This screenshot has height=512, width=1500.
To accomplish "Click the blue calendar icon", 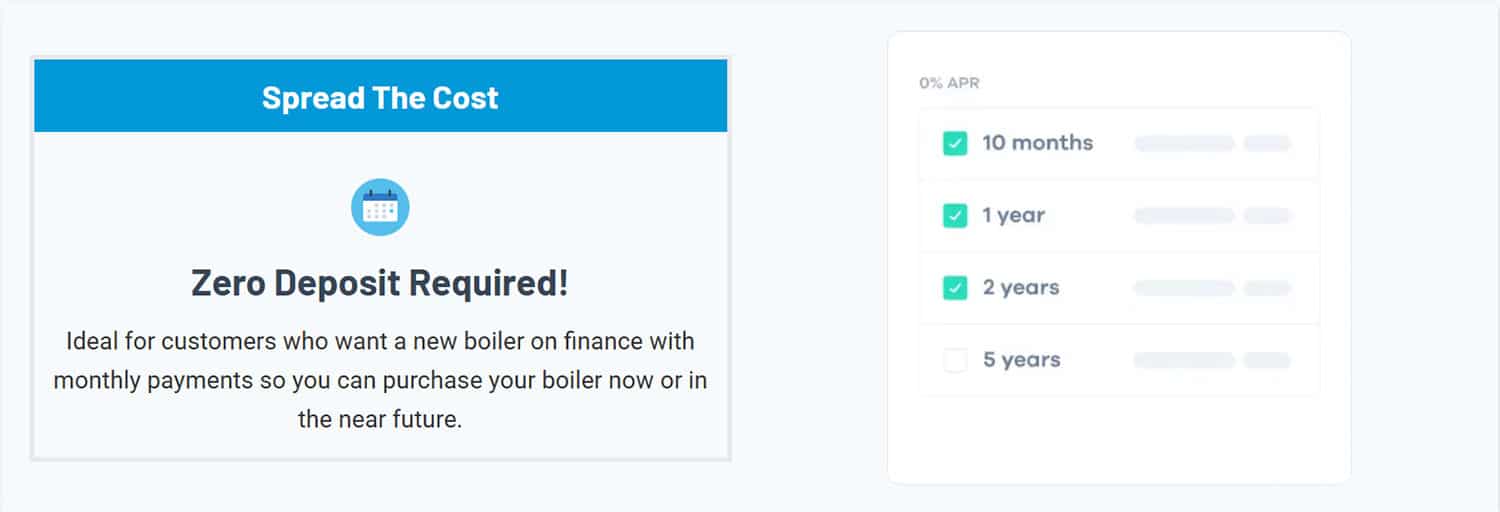I will point(380,207).
